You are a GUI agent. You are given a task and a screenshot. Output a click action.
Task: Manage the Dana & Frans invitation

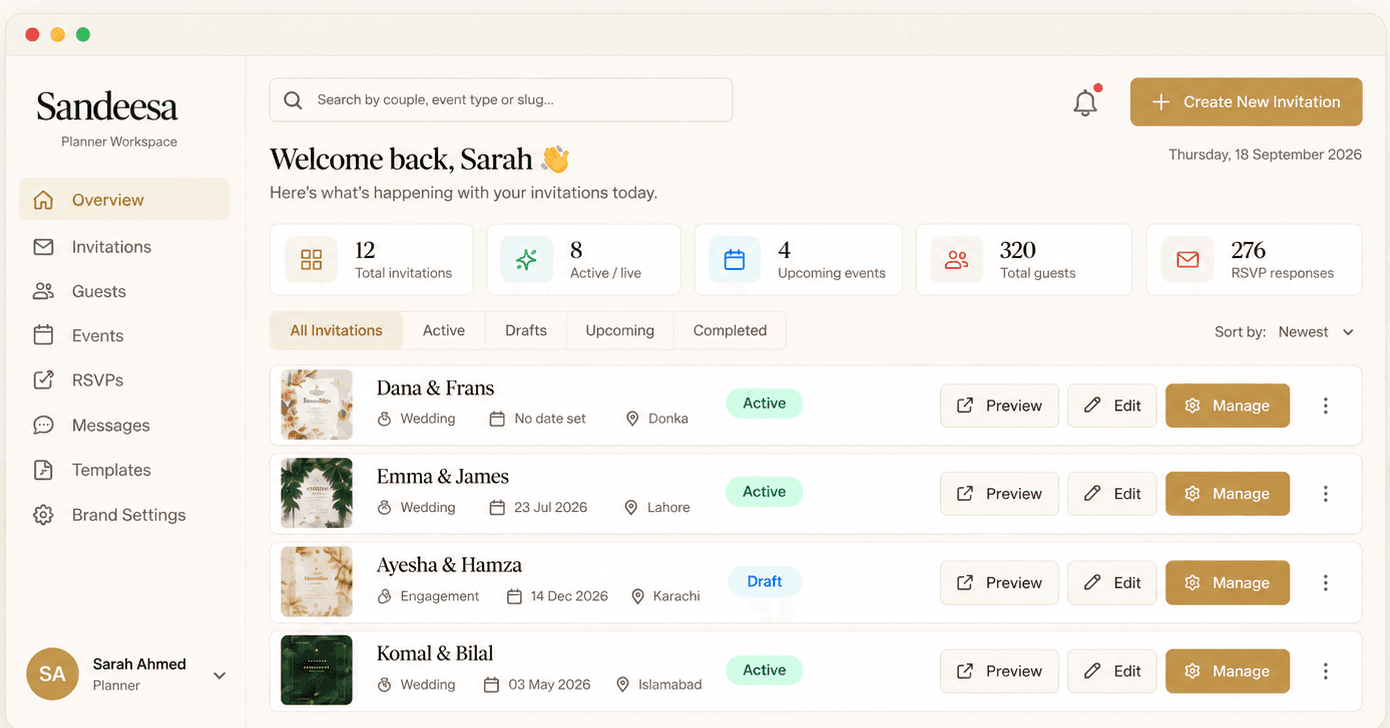click(x=1227, y=406)
